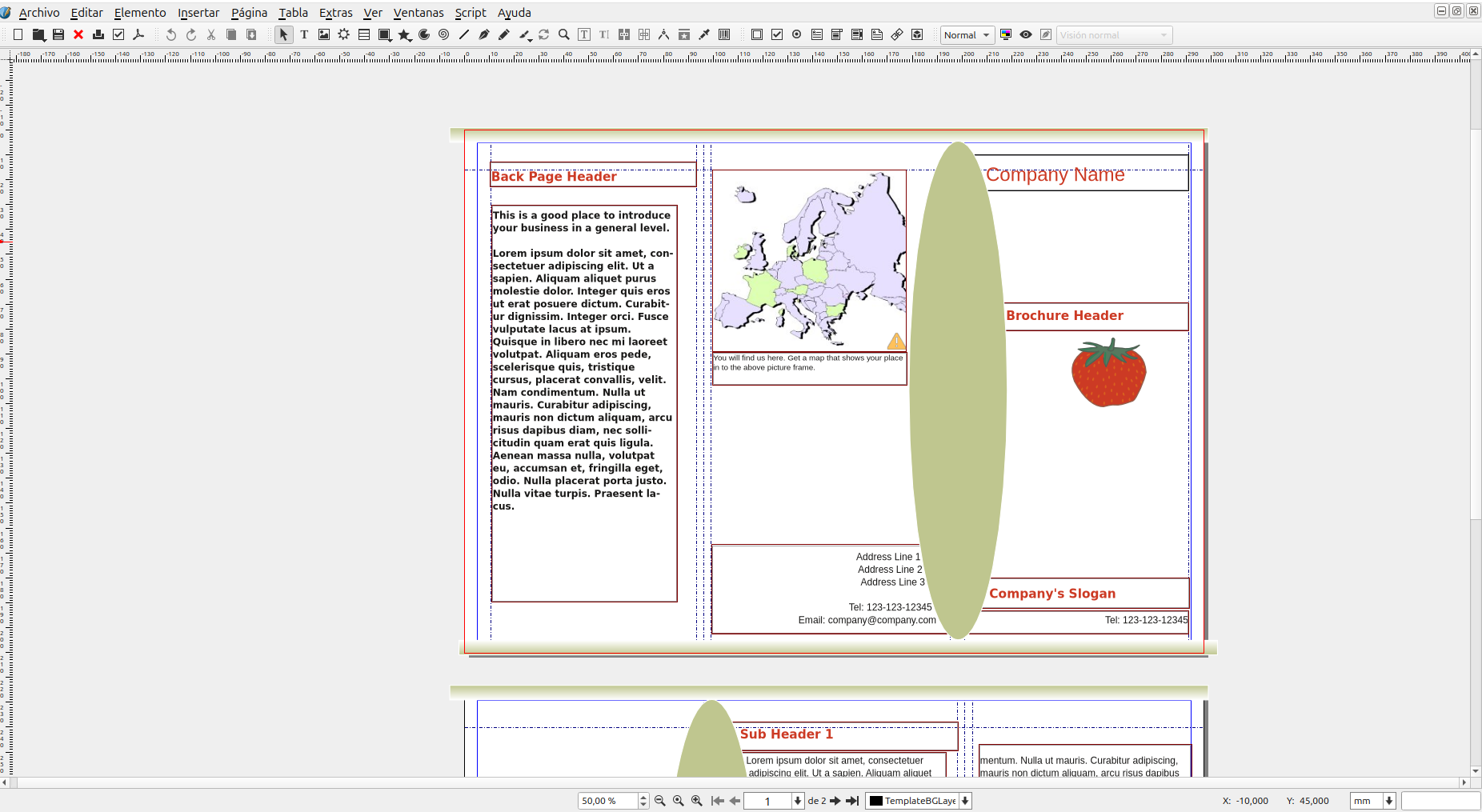This screenshot has width=1482, height=812.
Task: Click the strawberry image on the page
Action: [x=1109, y=373]
